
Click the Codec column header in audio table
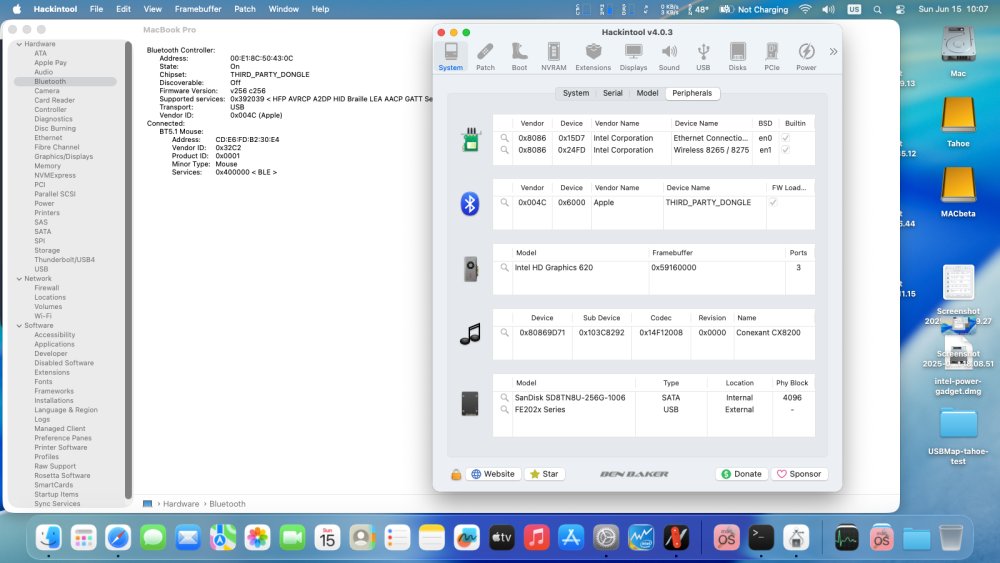pyautogui.click(x=661, y=318)
